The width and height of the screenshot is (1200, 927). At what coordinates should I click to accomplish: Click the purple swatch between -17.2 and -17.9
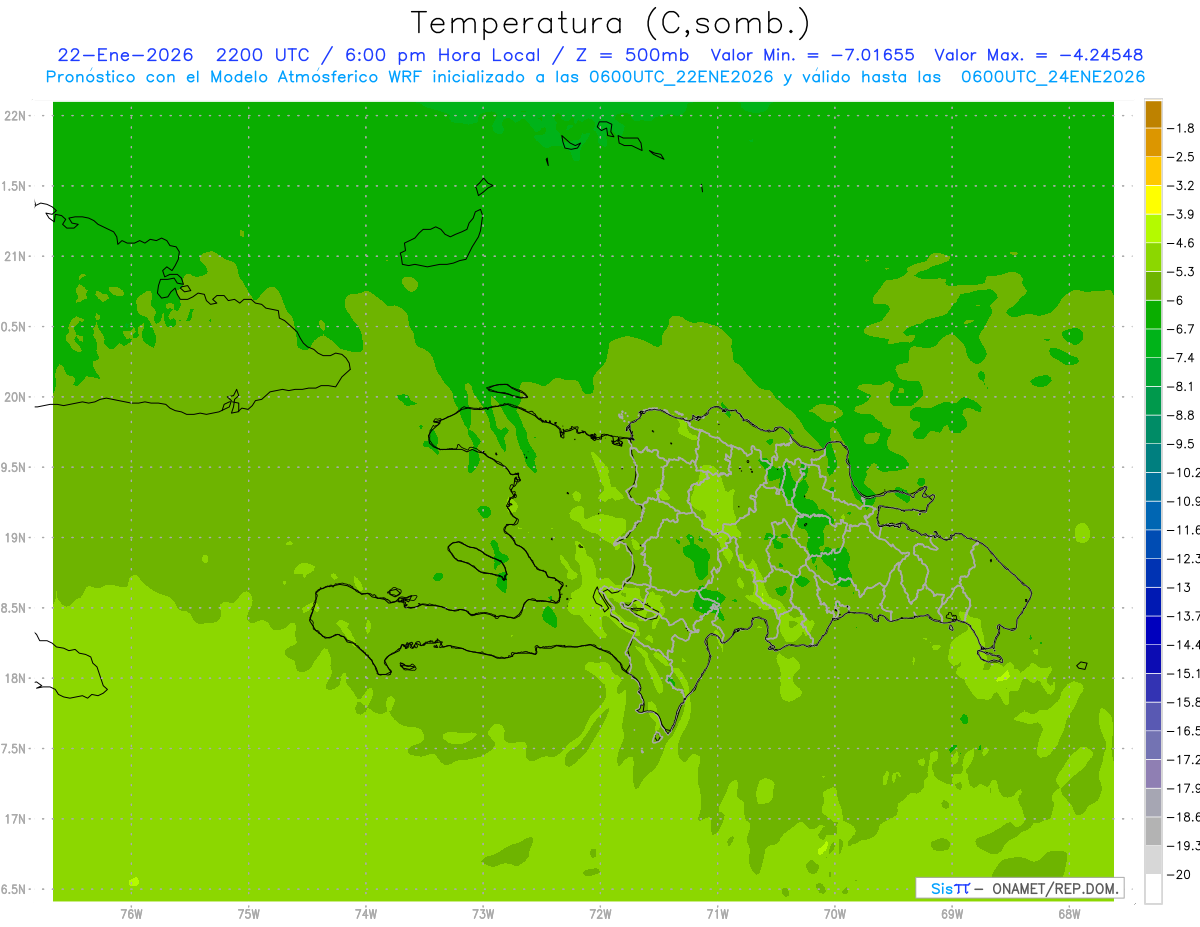tap(1153, 773)
